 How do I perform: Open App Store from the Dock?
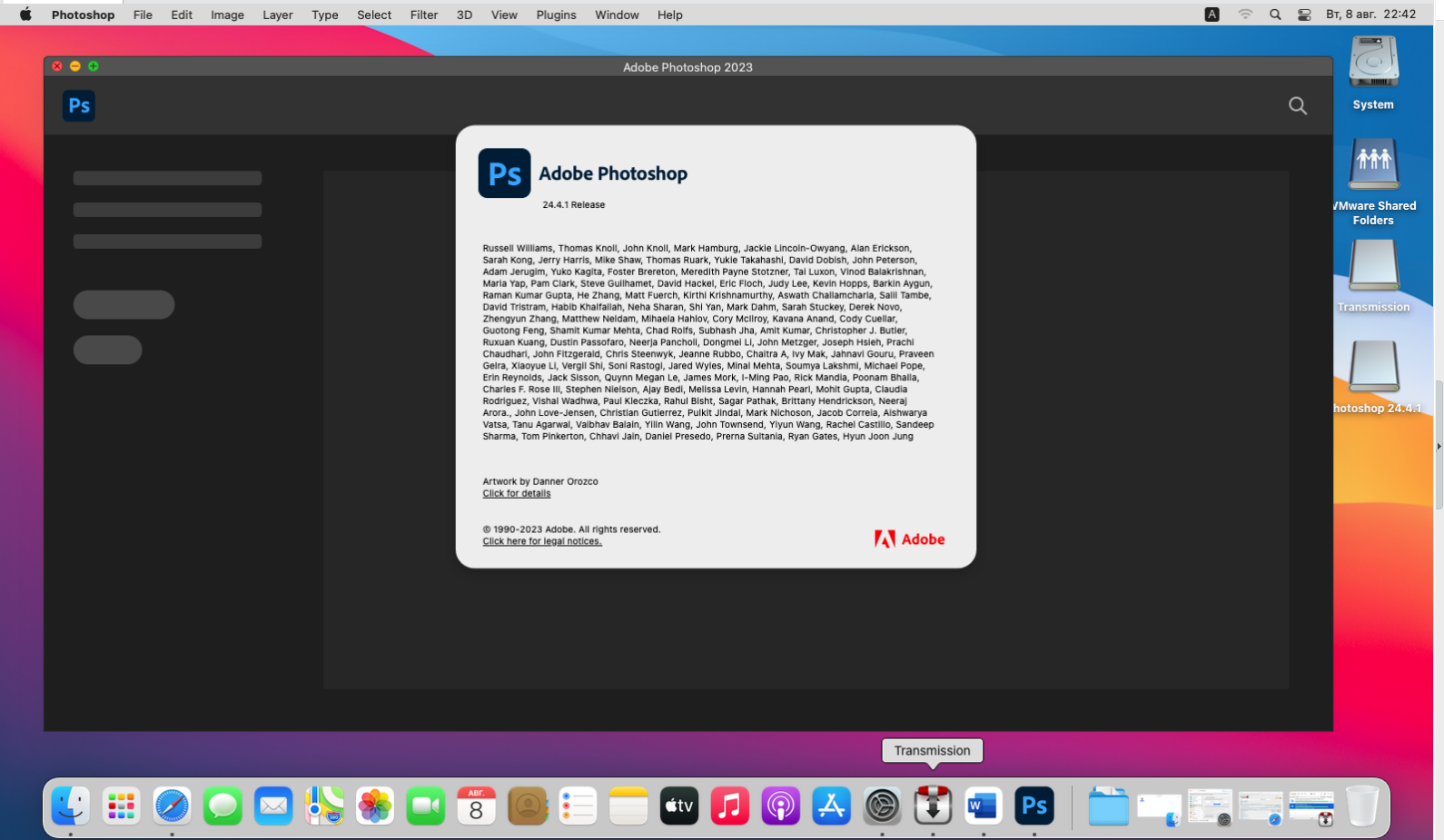point(831,805)
